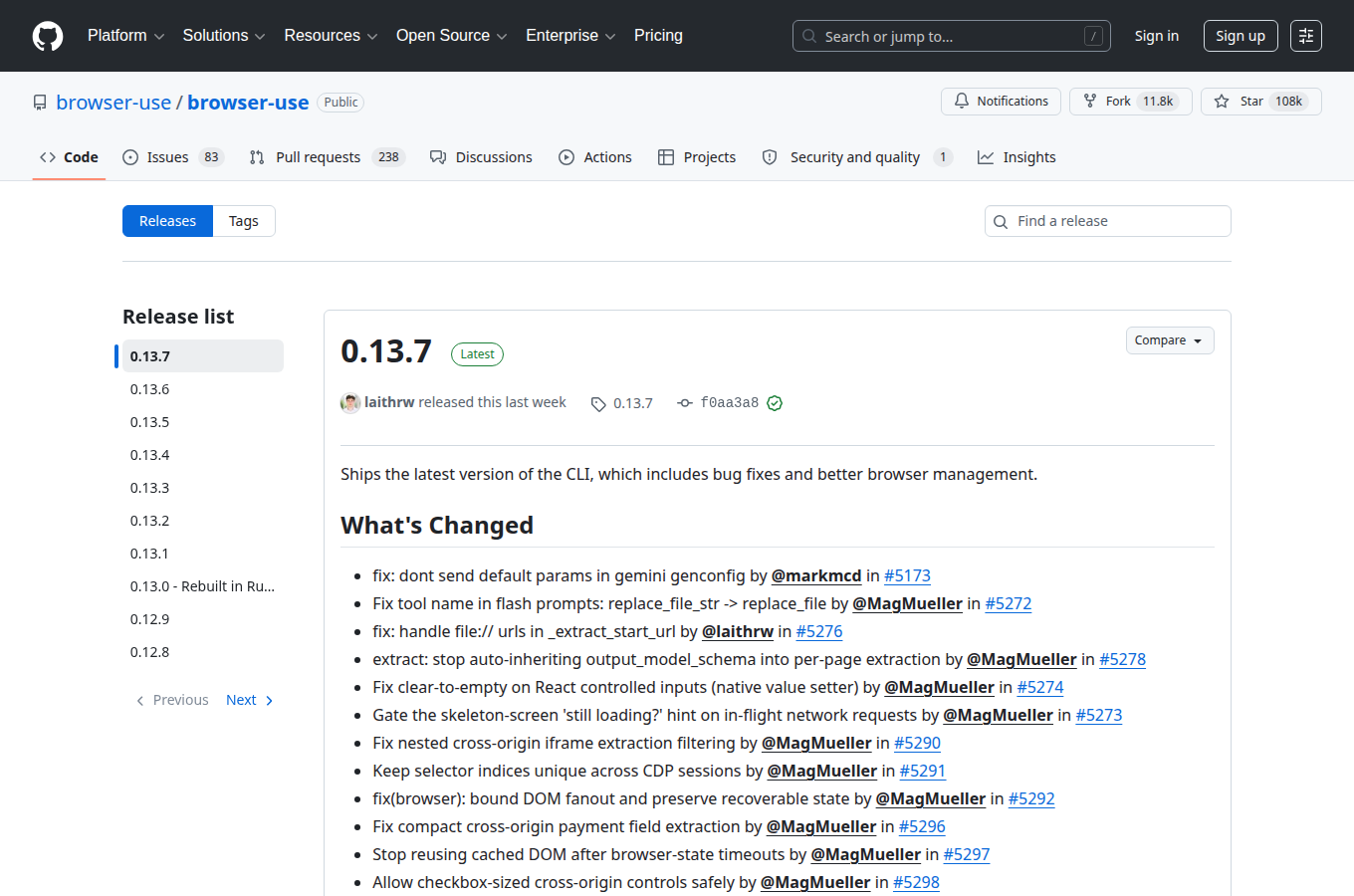
Task: Open Security and quality tab
Action: point(857,157)
